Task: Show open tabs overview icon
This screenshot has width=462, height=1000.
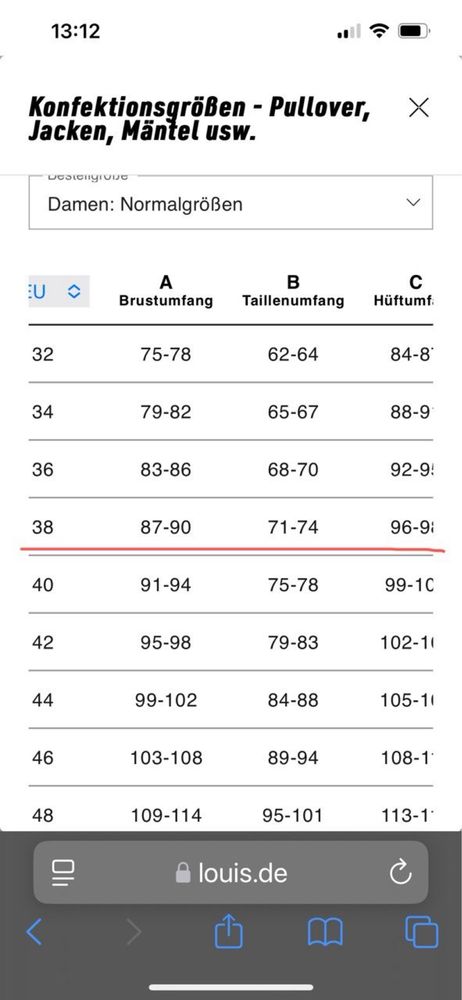Action: (x=422, y=932)
